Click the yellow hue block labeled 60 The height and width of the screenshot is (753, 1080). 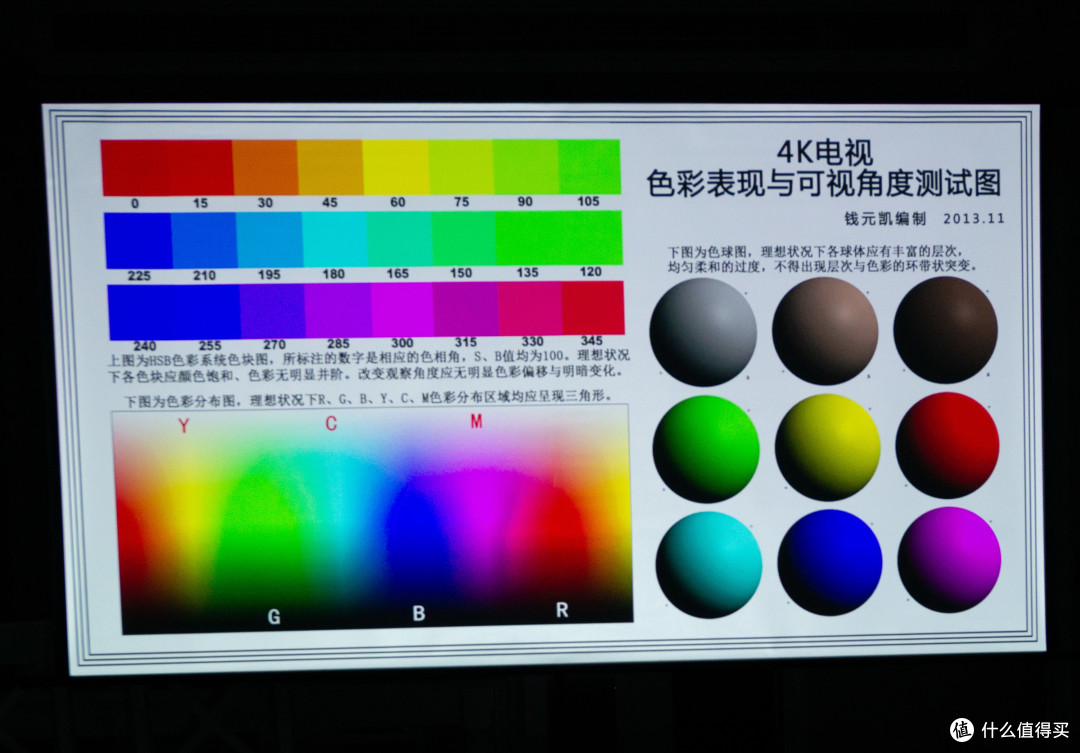(396, 167)
